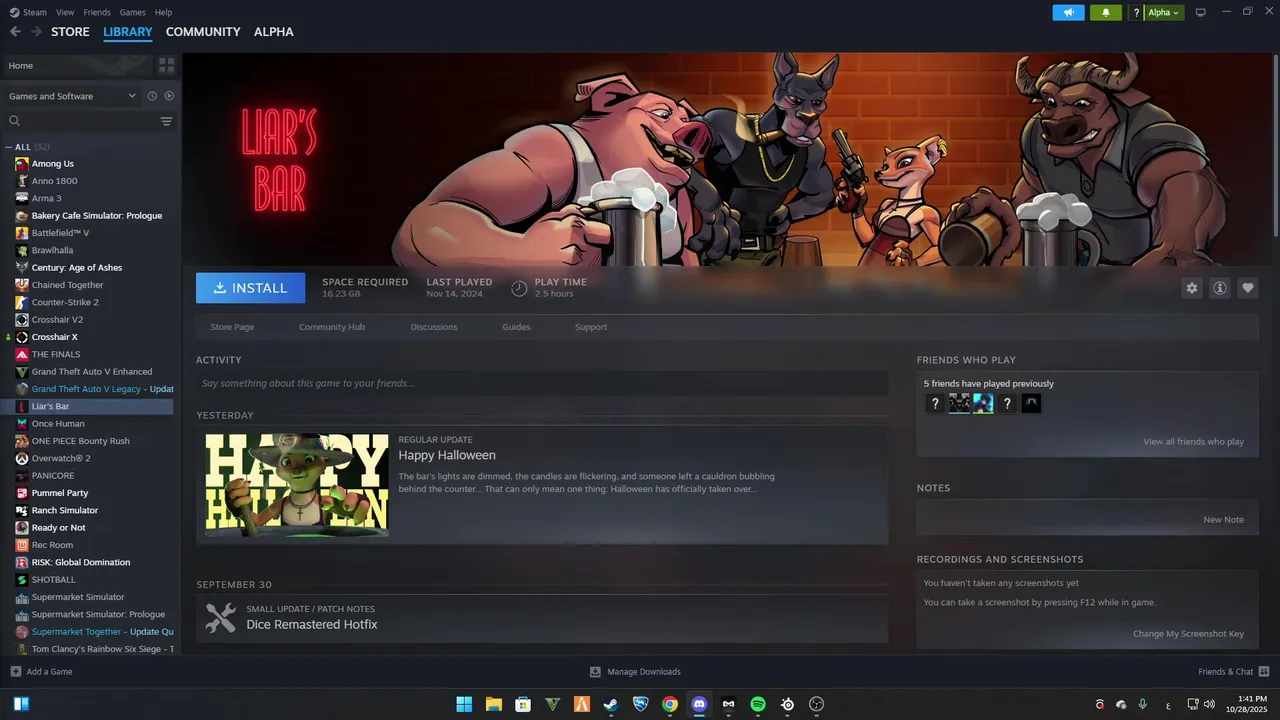
Task: Collapse the ALL games category
Action: (9, 147)
